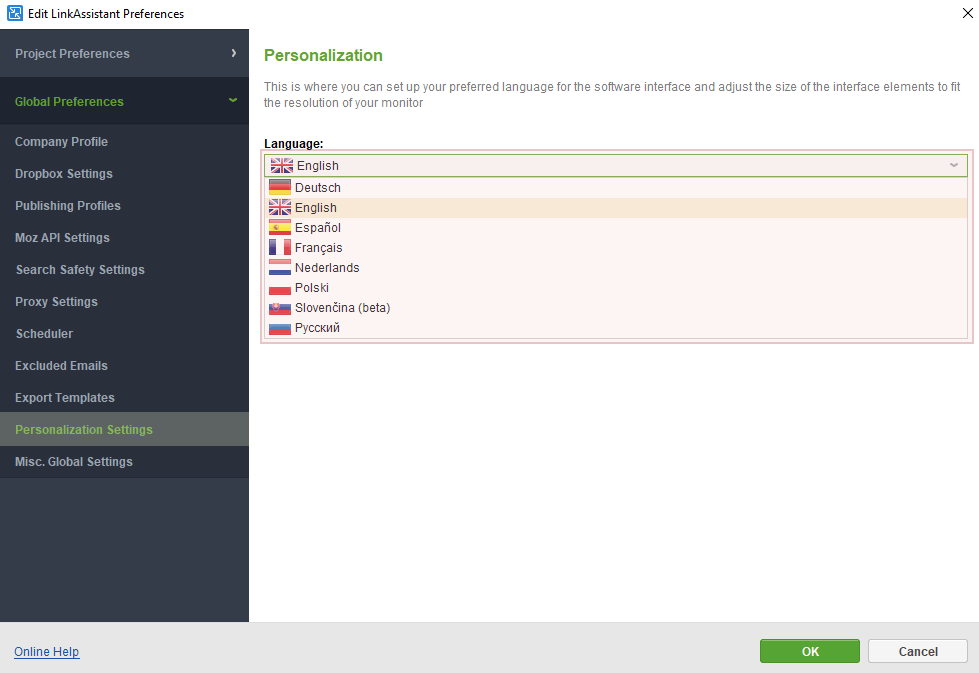
Task: Select English option in the language list
Action: pos(616,207)
